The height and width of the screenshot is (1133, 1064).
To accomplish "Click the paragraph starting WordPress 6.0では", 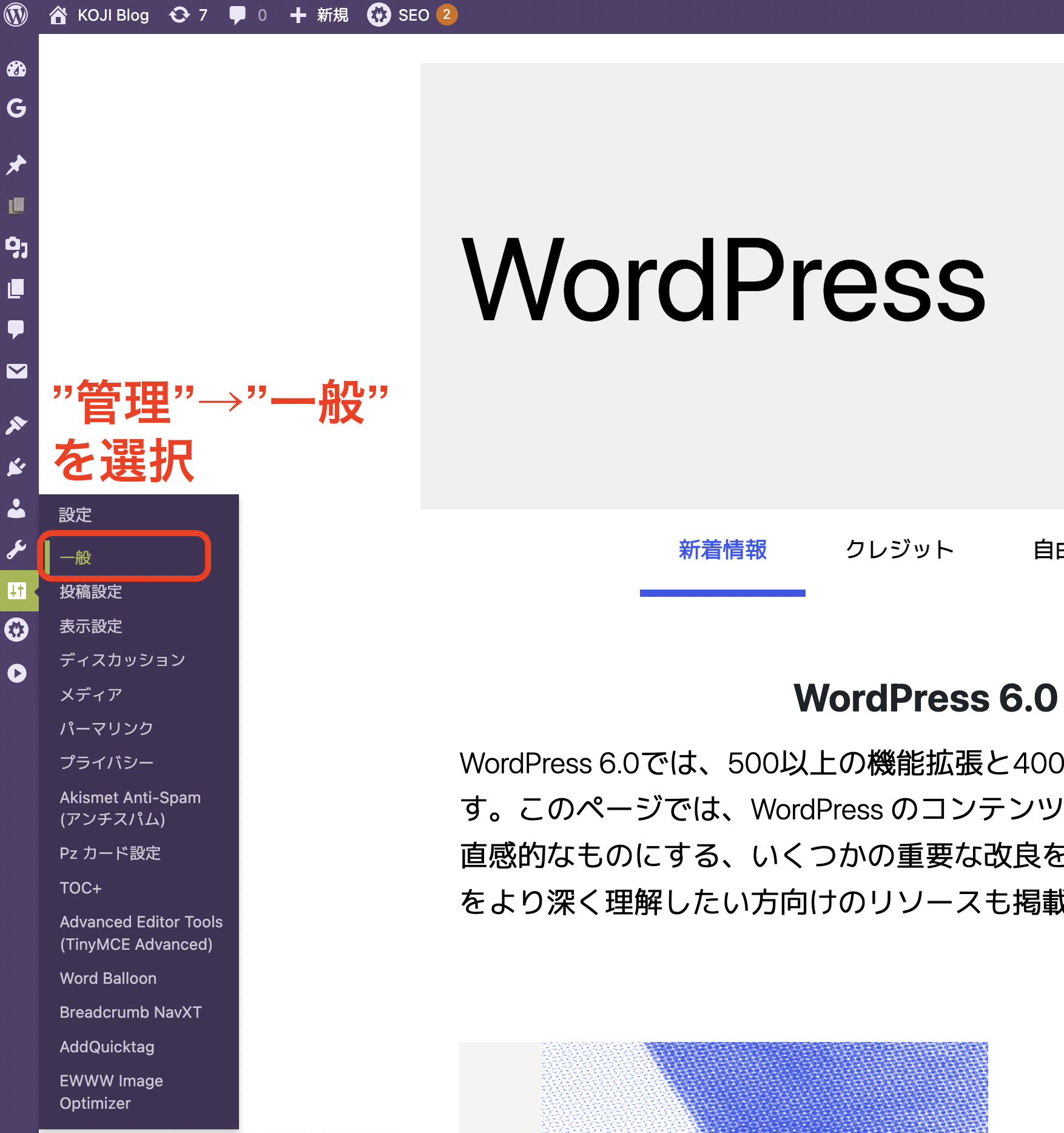I will tap(762, 832).
